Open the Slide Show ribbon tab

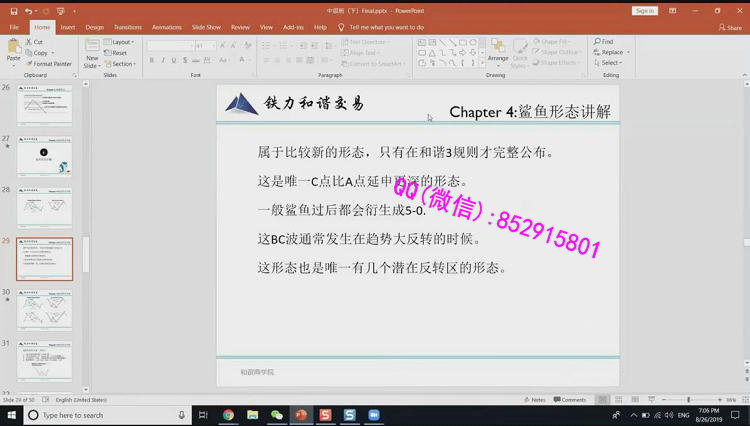click(206, 27)
